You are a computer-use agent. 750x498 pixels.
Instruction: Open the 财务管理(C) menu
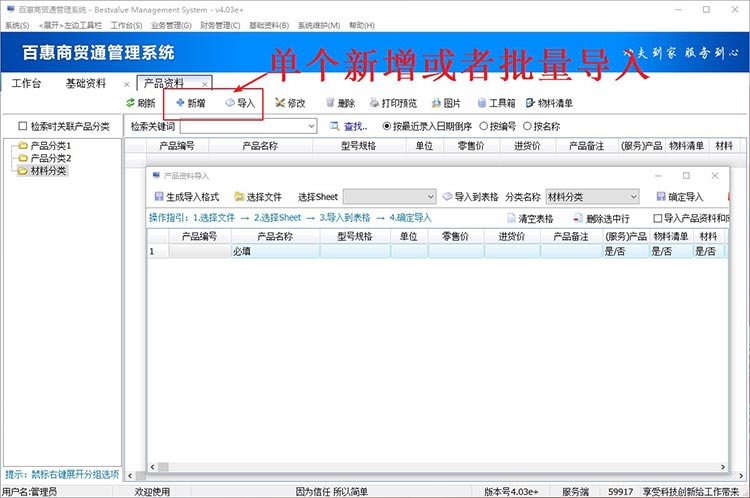pyautogui.click(x=220, y=25)
